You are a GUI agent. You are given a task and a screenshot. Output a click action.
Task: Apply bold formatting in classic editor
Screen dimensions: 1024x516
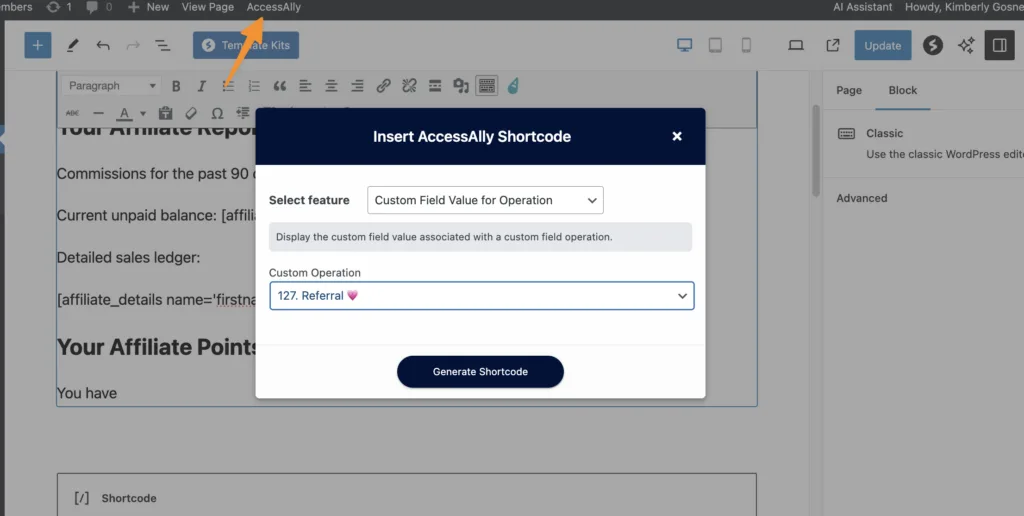[x=176, y=86]
